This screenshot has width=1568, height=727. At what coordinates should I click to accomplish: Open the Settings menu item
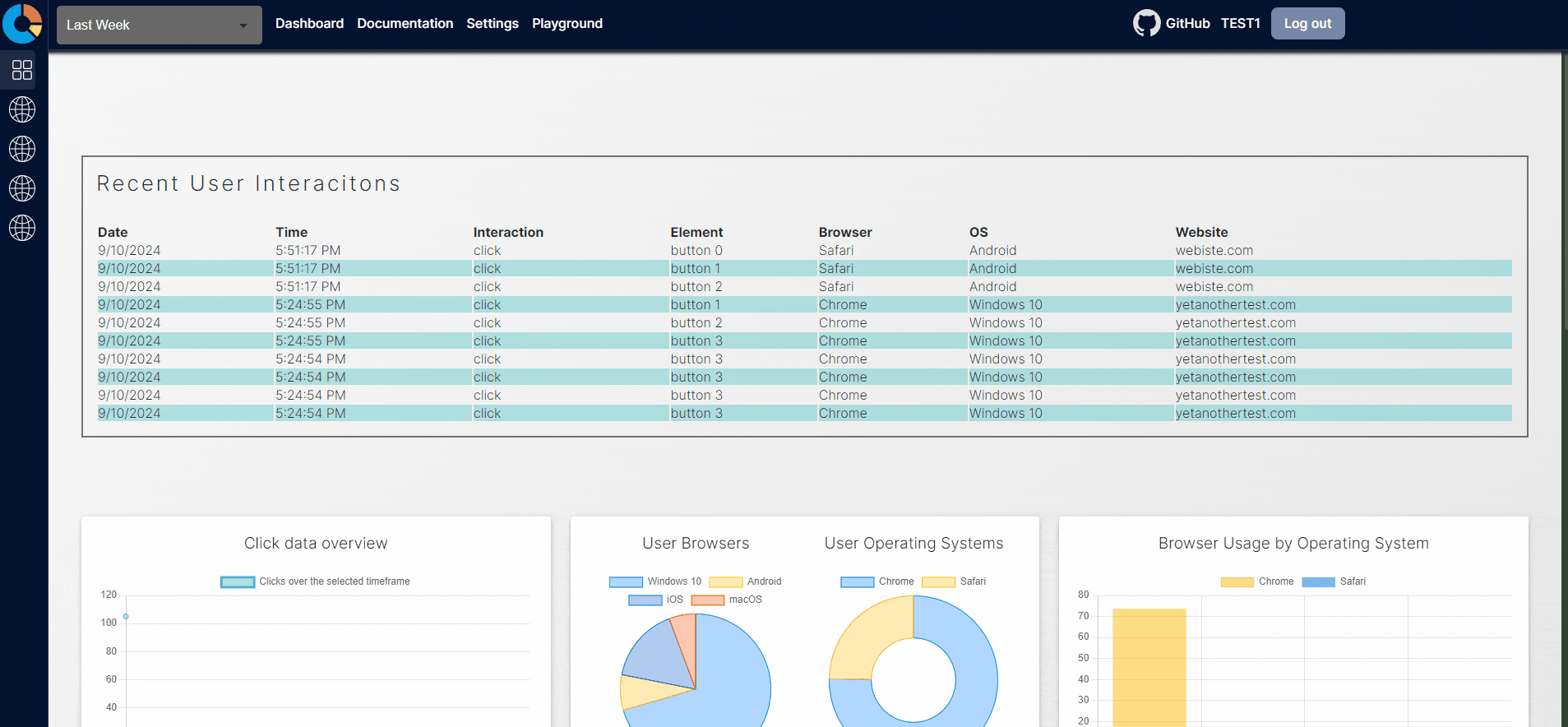(493, 24)
